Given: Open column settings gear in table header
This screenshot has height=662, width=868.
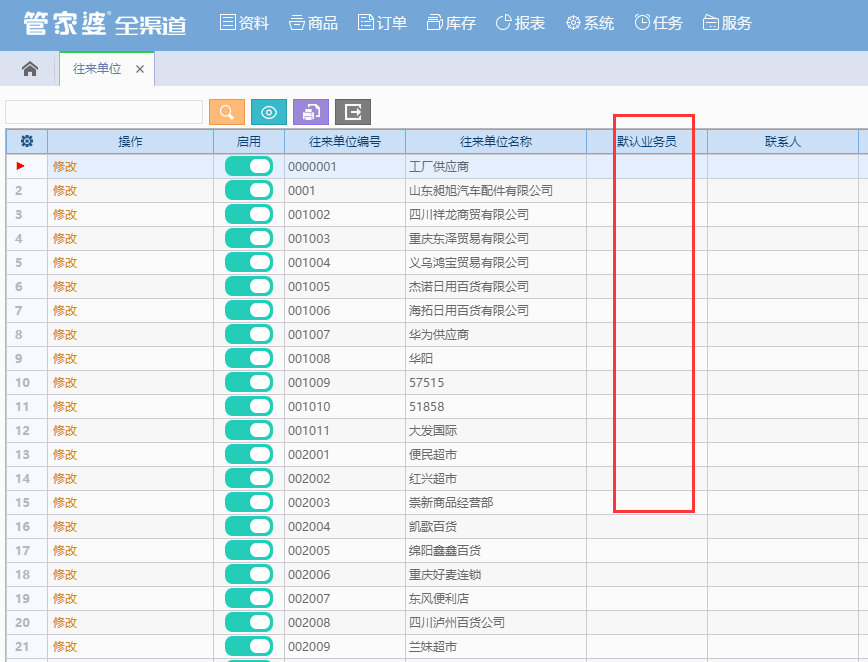Looking at the screenshot, I should [27, 141].
